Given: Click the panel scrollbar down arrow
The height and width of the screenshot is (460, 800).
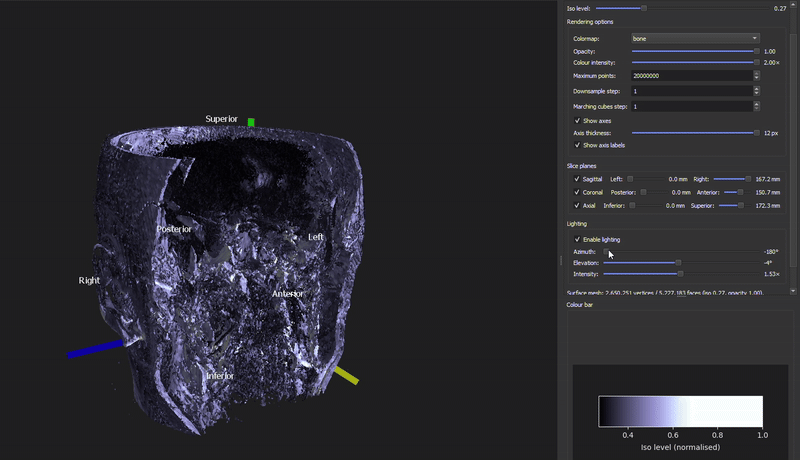Looking at the screenshot, I should [x=795, y=291].
